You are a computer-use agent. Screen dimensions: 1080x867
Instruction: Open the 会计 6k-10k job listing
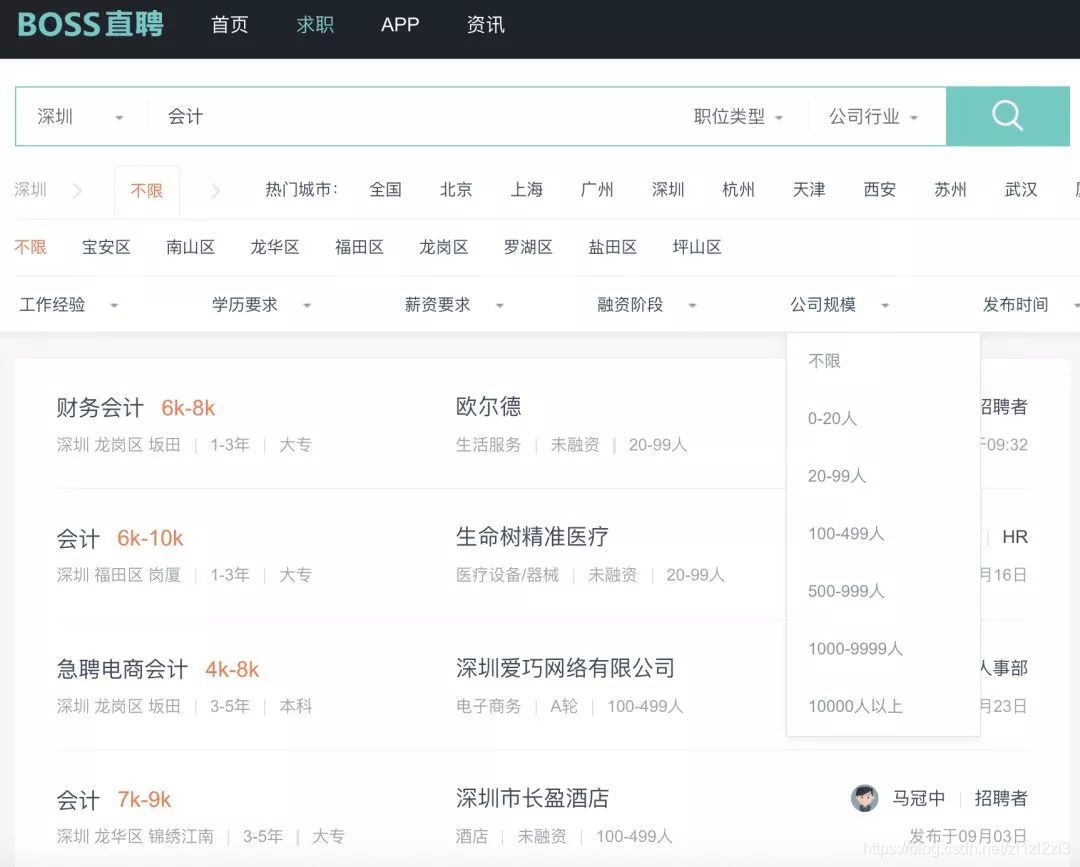pyautogui.click(x=78, y=538)
